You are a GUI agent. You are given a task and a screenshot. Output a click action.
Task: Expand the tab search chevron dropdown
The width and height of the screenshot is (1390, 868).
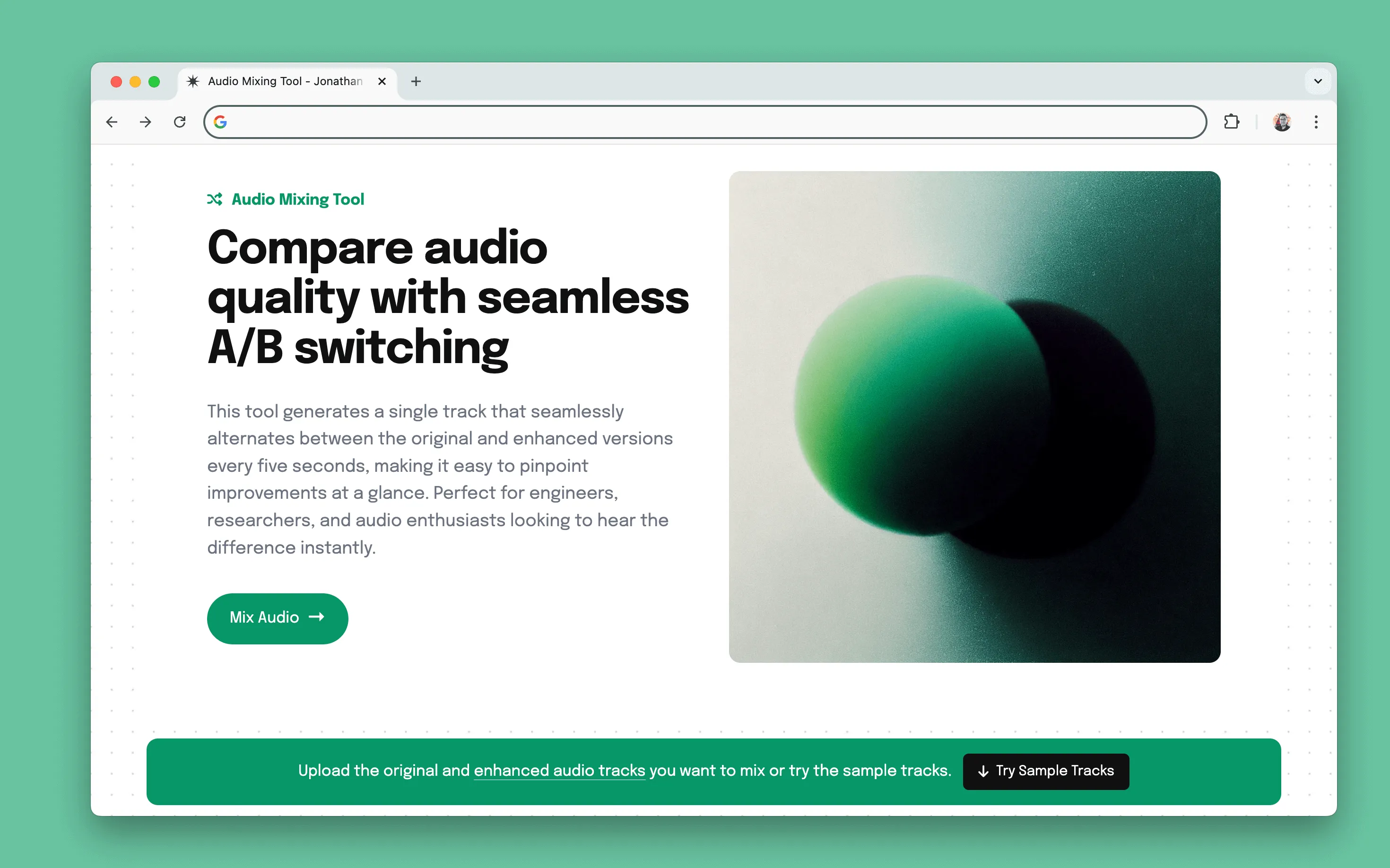click(x=1318, y=81)
